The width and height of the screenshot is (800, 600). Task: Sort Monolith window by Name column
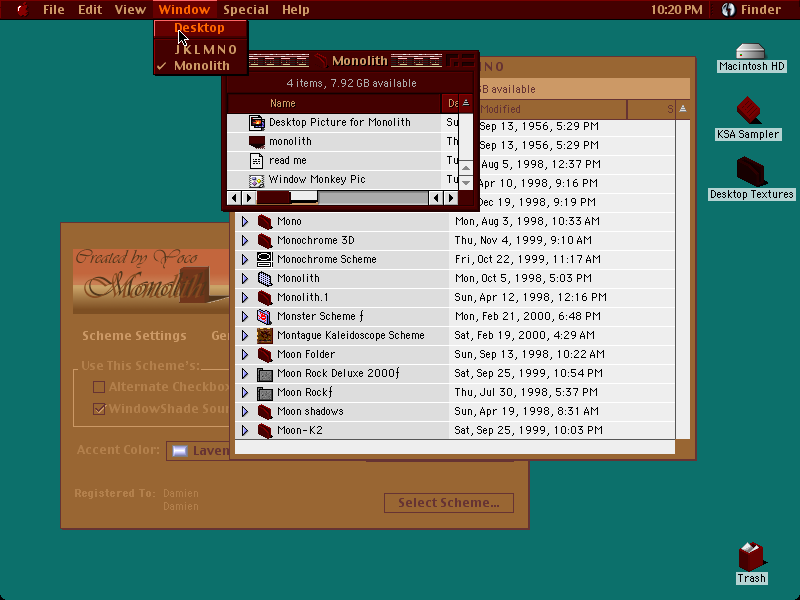click(334, 104)
